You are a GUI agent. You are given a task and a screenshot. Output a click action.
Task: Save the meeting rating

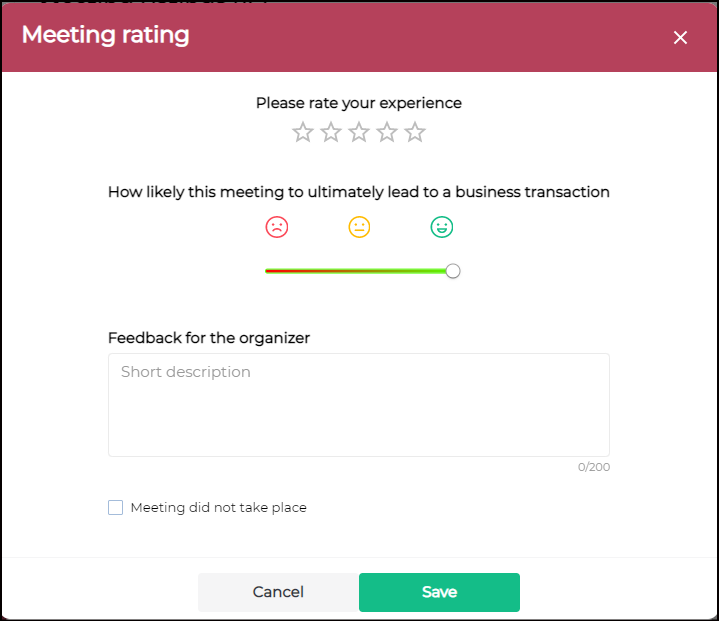click(x=439, y=592)
